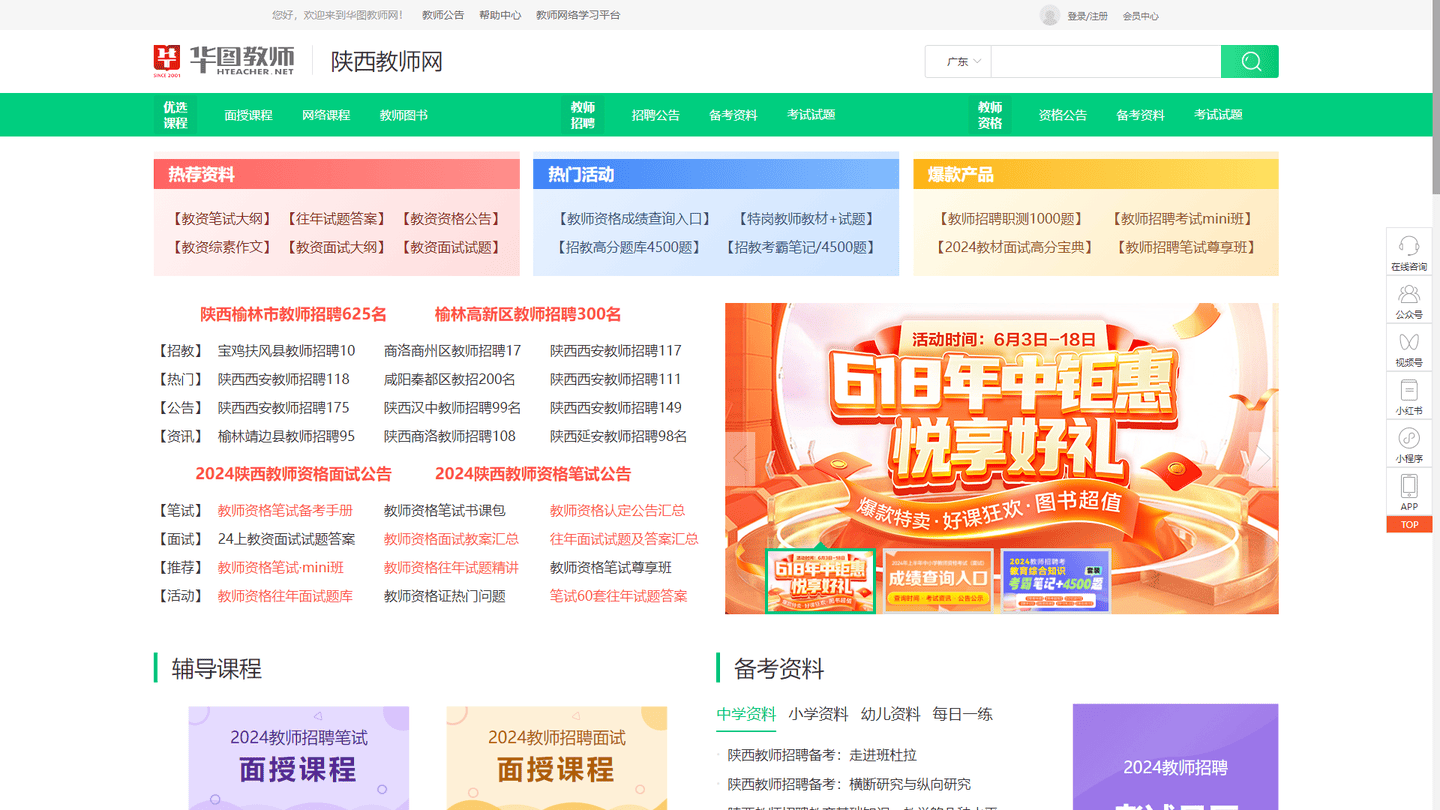This screenshot has width=1440, height=810.
Task: Open 陕西教师招聘备考：横断研究与纵向研究 article
Action: coord(849,784)
